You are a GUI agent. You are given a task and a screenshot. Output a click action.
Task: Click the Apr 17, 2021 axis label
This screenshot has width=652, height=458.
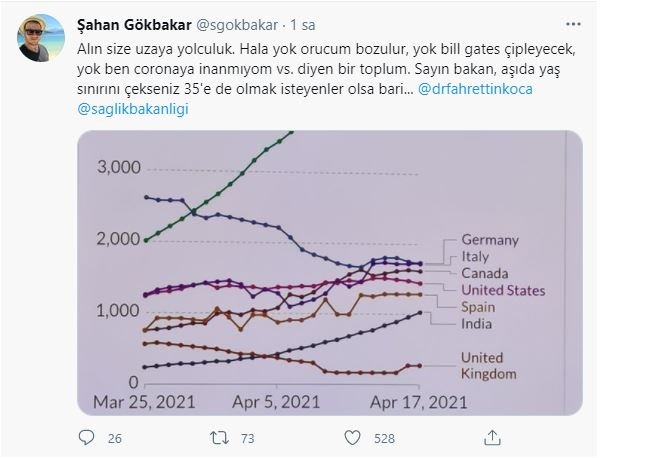coord(419,402)
